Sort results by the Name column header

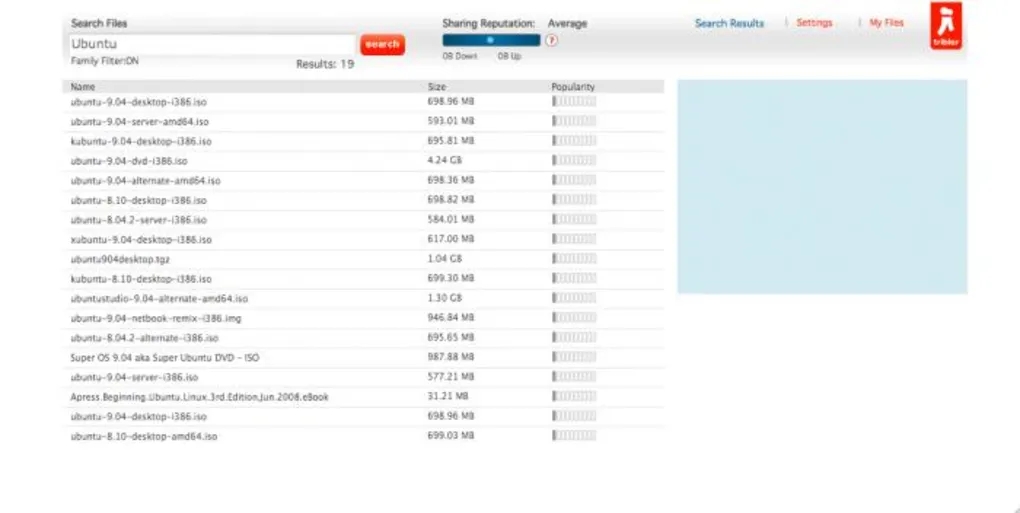(x=83, y=86)
